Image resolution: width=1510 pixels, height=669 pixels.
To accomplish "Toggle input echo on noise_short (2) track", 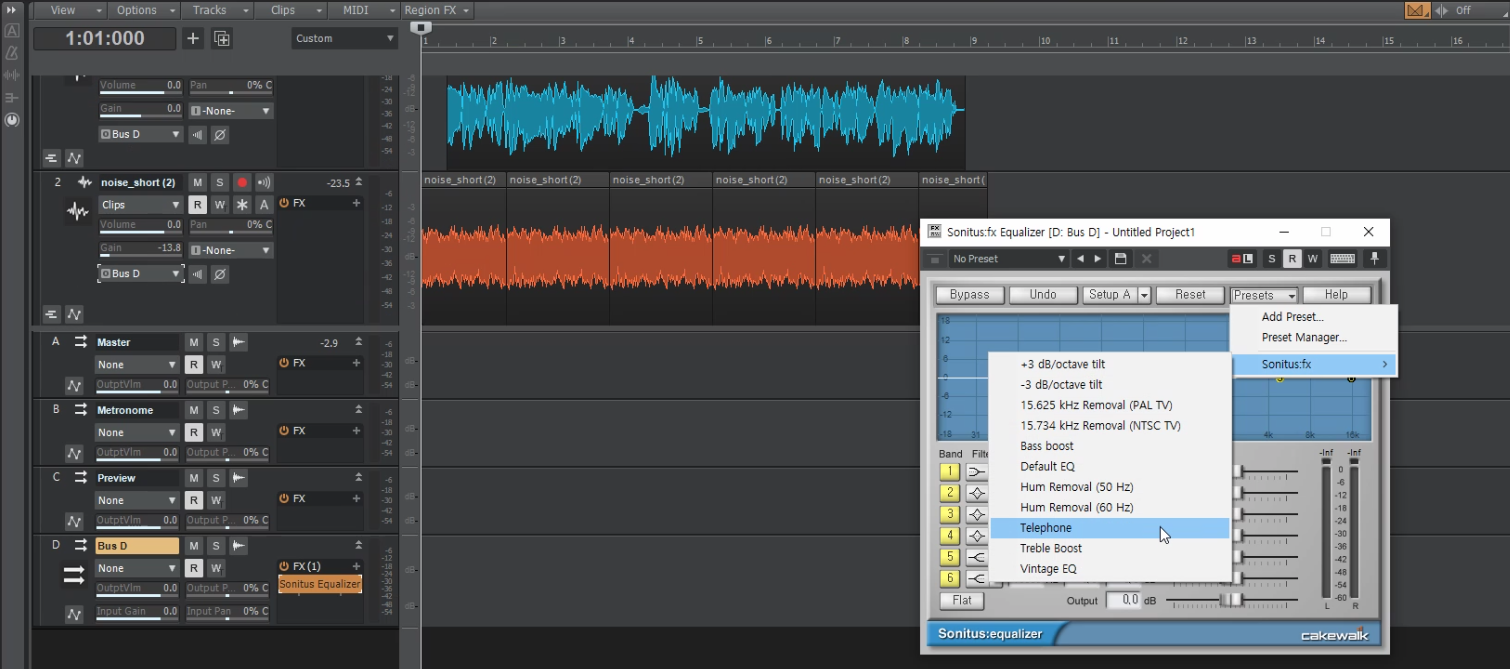I will click(x=264, y=183).
